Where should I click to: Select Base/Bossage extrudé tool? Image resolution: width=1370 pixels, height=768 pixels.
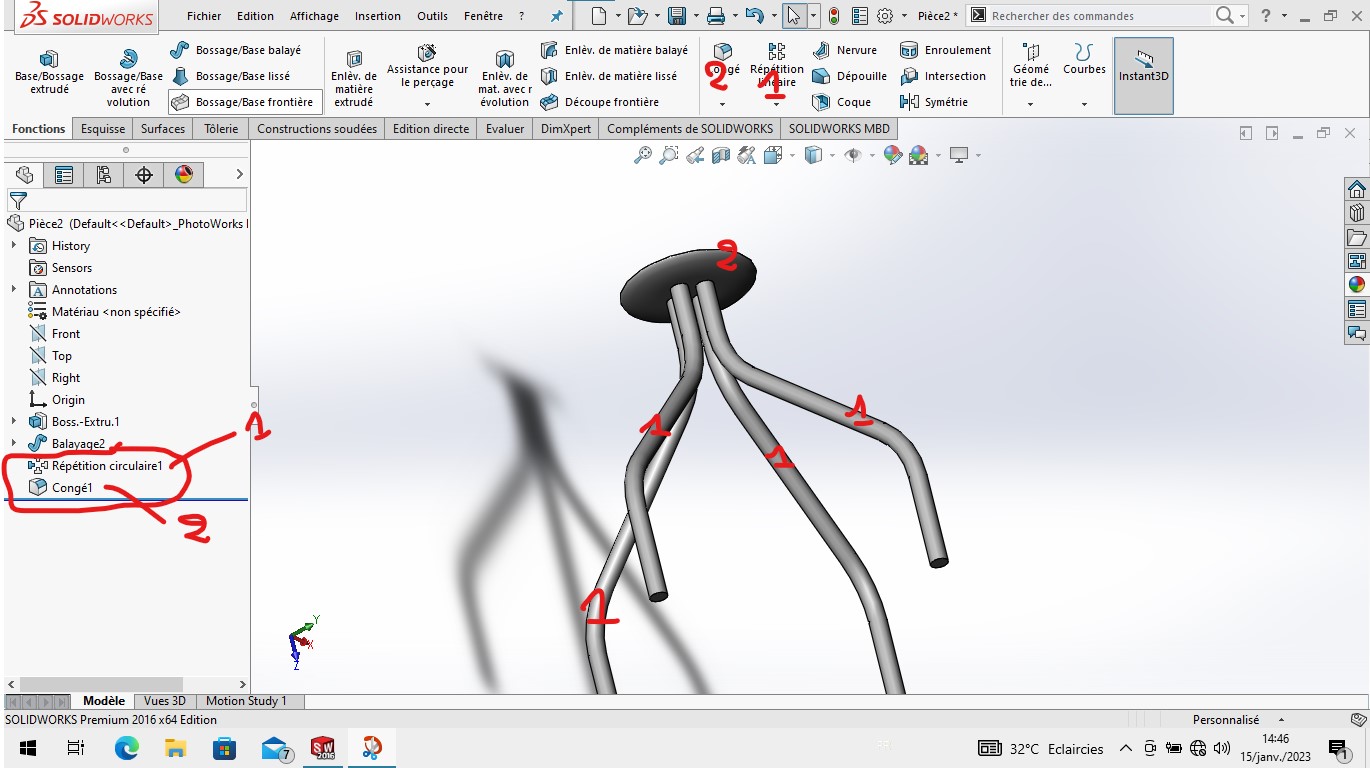(x=49, y=73)
